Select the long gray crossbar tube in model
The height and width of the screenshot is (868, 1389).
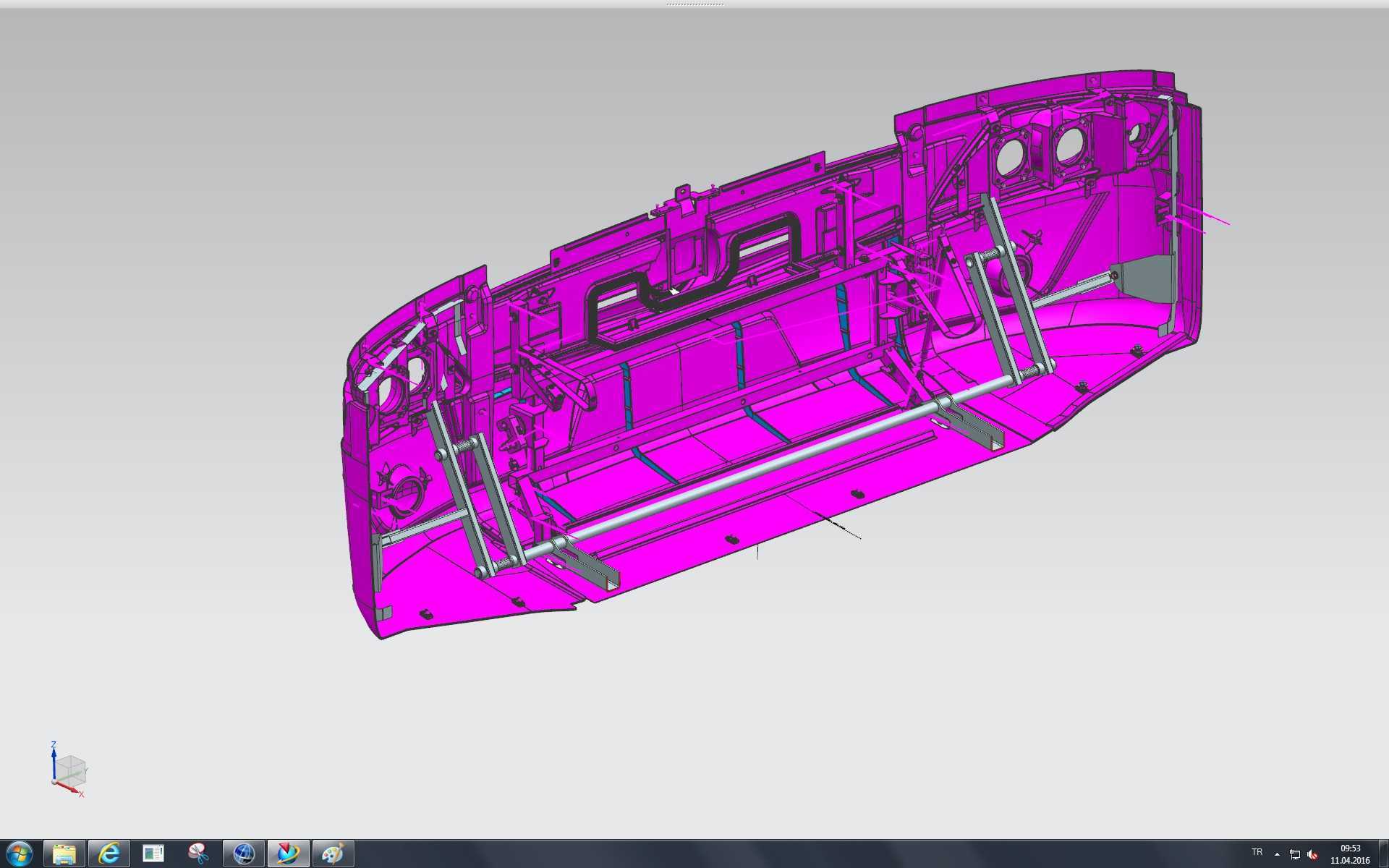[x=752, y=474]
